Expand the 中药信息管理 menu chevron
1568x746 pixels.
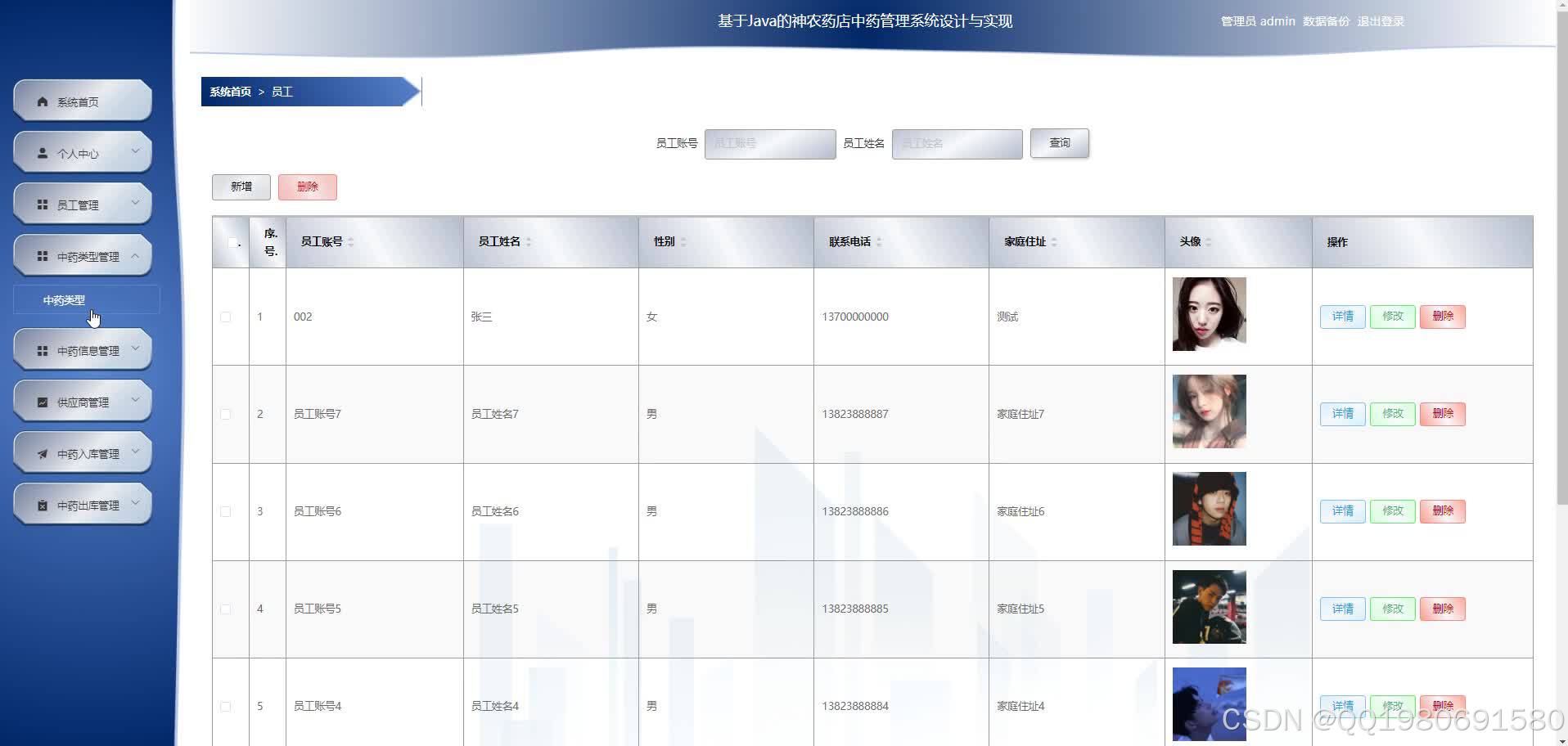click(x=135, y=348)
